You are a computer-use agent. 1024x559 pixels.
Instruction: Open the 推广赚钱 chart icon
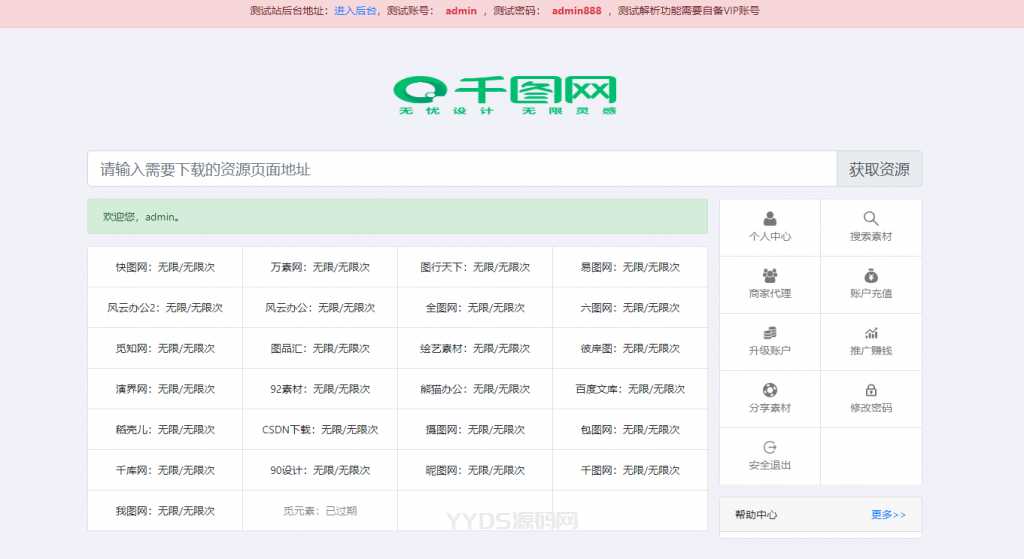871,333
